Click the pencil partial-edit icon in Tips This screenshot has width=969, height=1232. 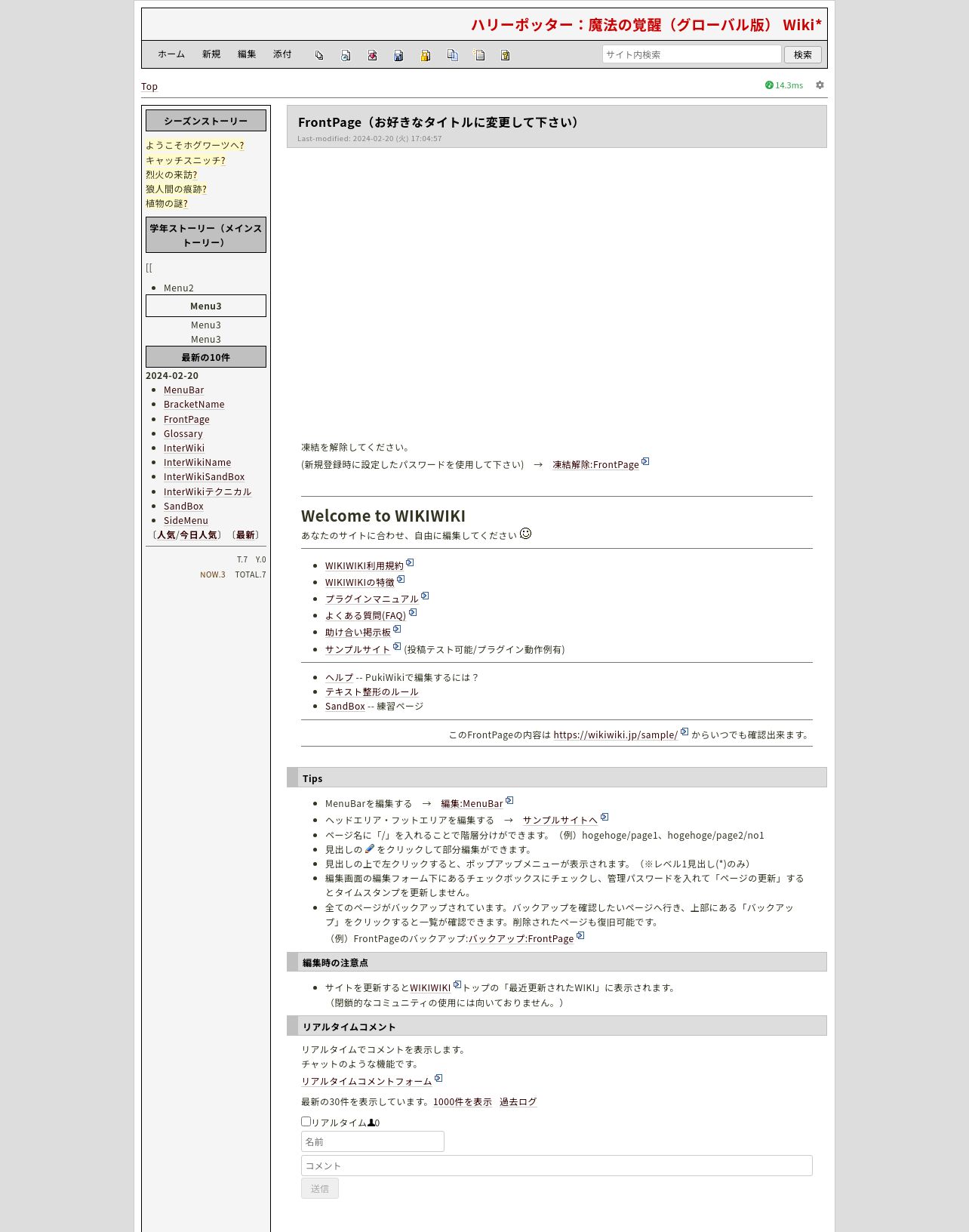pos(370,849)
